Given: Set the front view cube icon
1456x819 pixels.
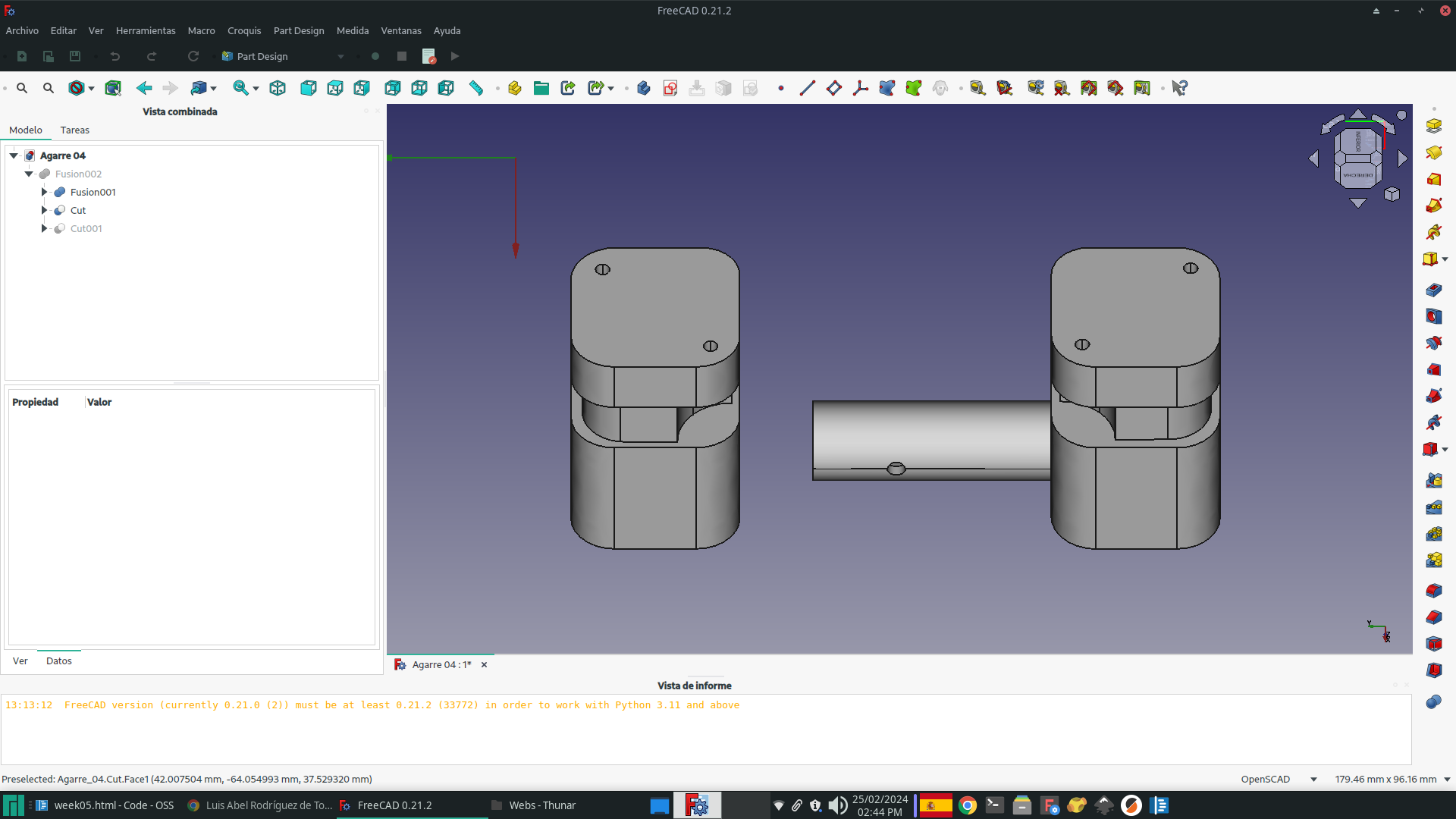Looking at the screenshot, I should (308, 88).
